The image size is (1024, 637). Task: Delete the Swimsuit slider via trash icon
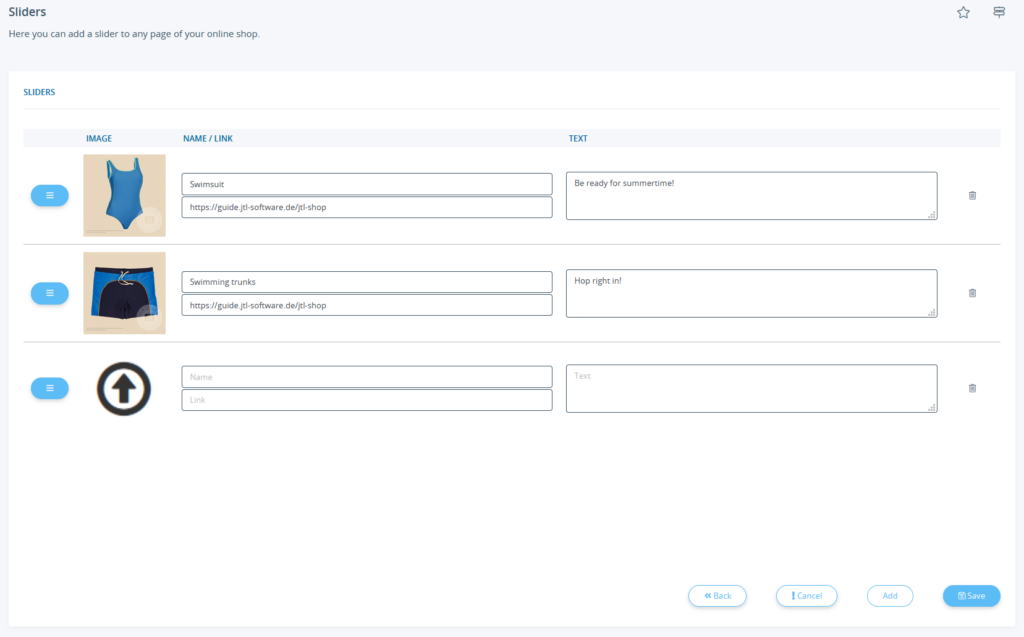(x=972, y=195)
